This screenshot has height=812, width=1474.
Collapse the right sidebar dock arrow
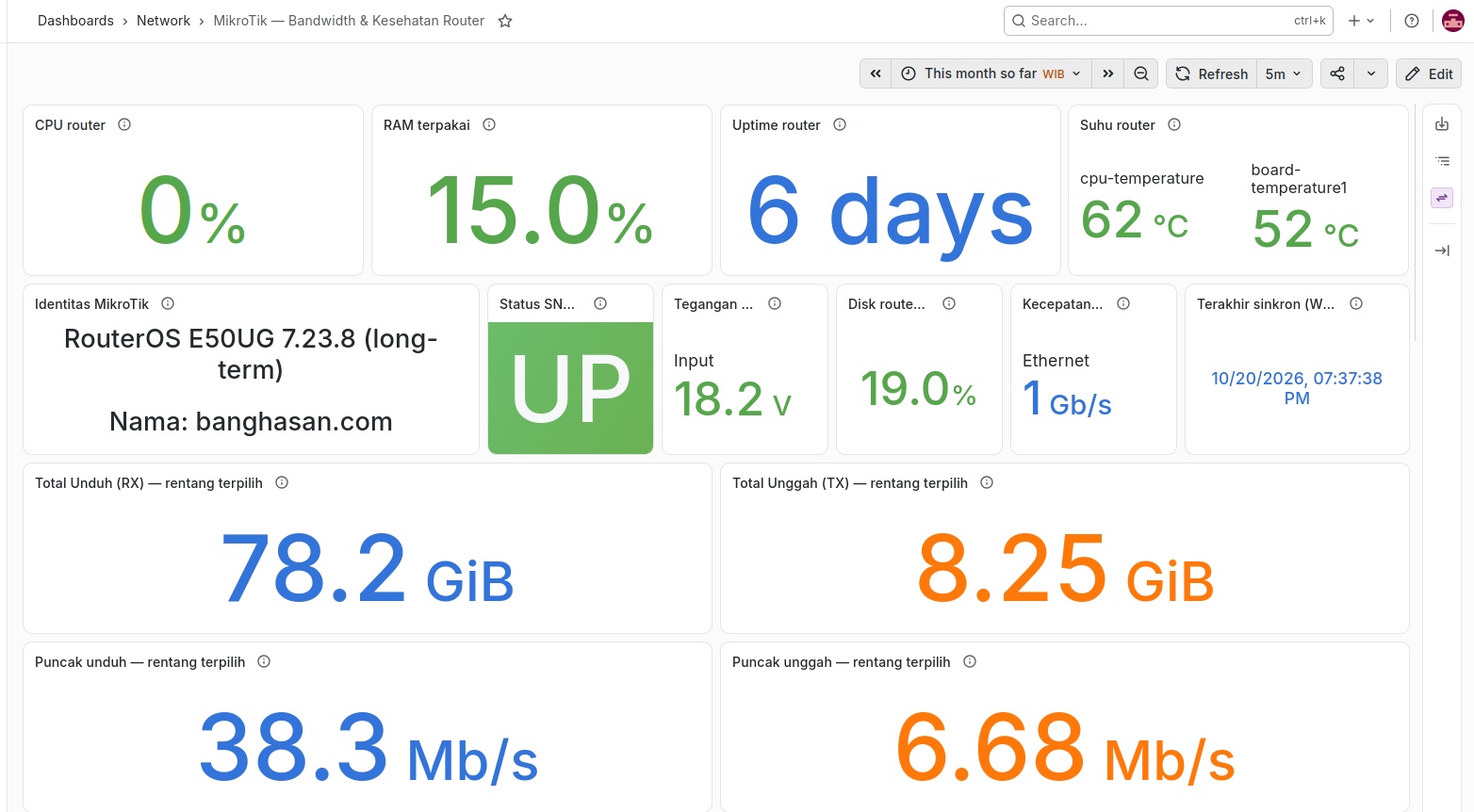click(1442, 251)
